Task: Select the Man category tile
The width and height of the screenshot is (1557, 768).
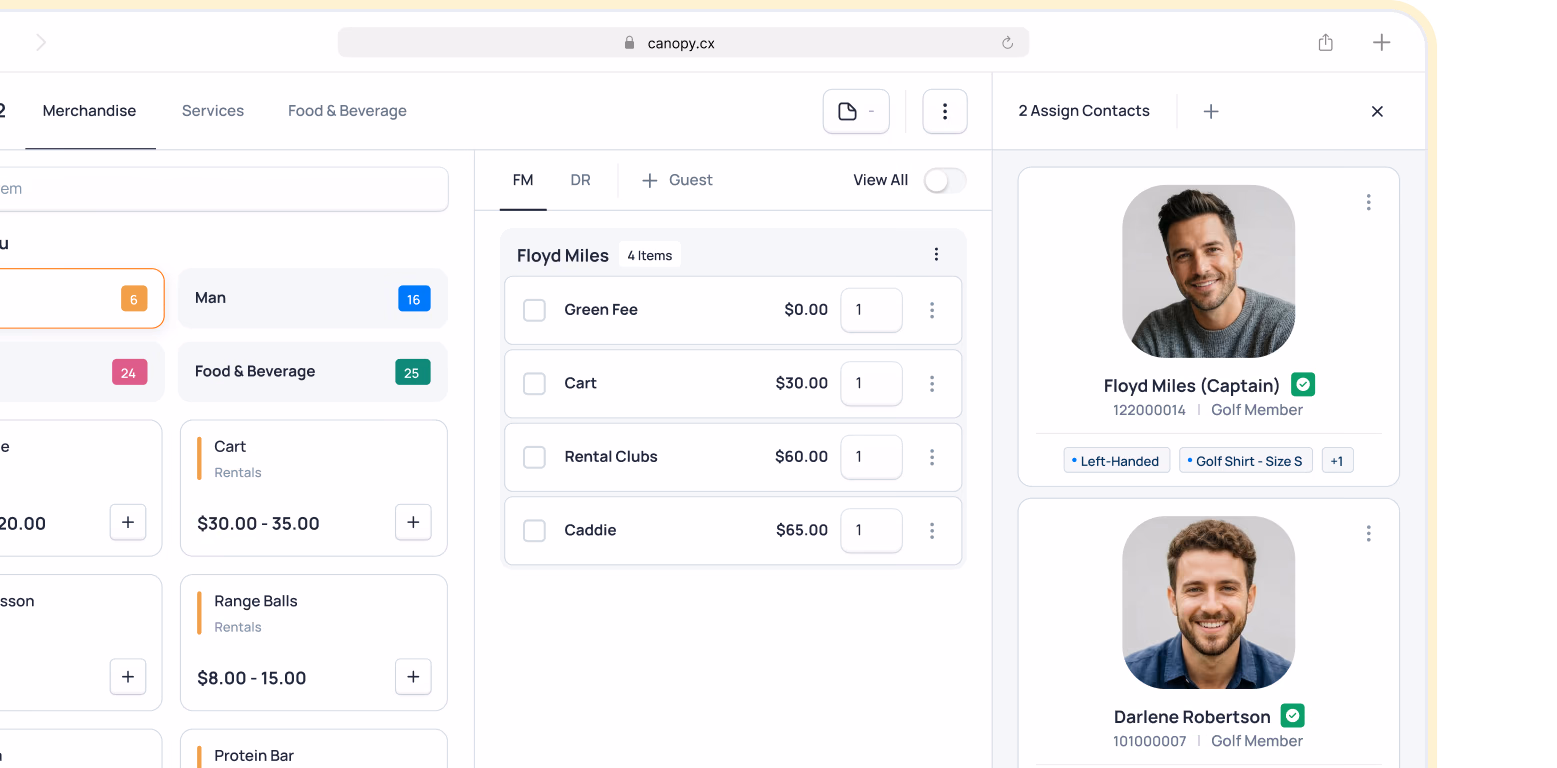Action: tap(313, 298)
